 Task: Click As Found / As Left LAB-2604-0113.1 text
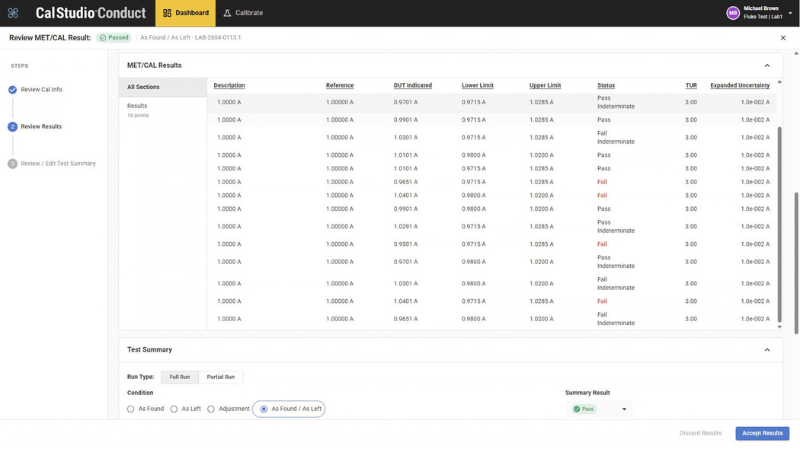(191, 38)
